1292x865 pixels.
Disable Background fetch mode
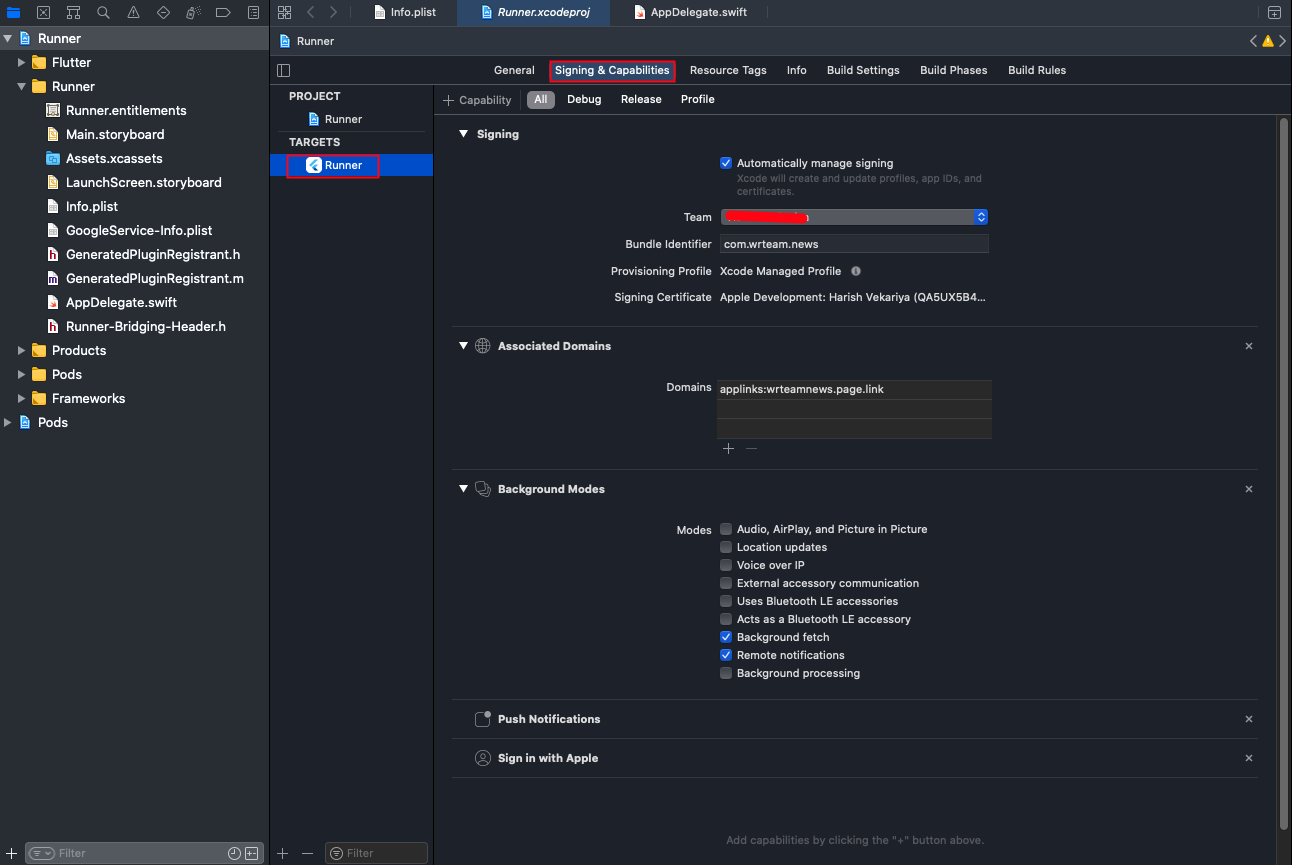coord(726,637)
